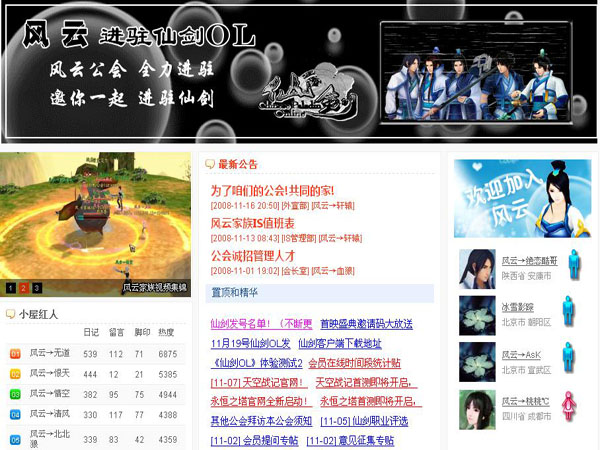
Task: Select slide 2 in the video carousel
Action: (24, 288)
